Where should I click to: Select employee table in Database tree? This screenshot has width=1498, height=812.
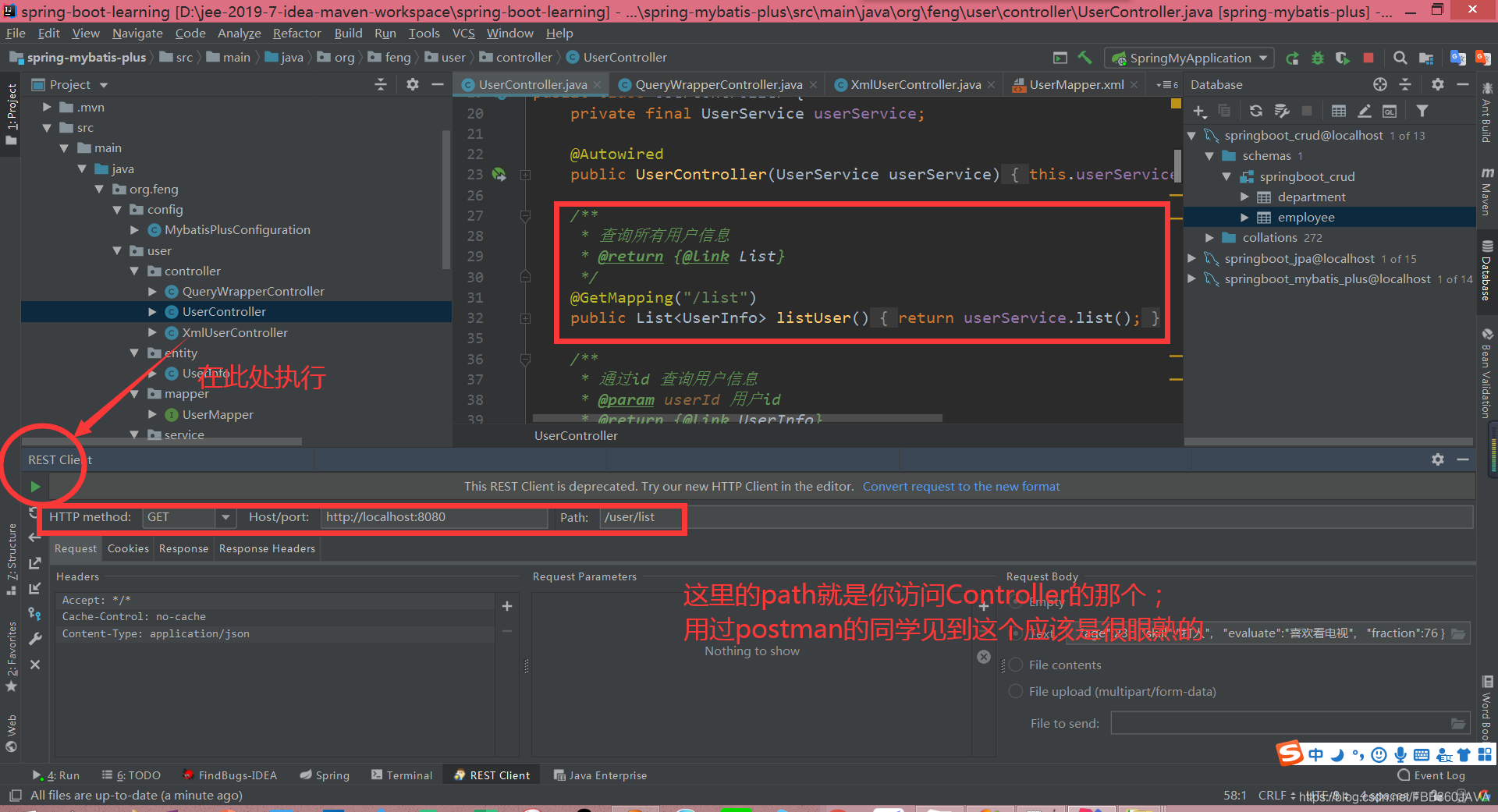click(1305, 217)
